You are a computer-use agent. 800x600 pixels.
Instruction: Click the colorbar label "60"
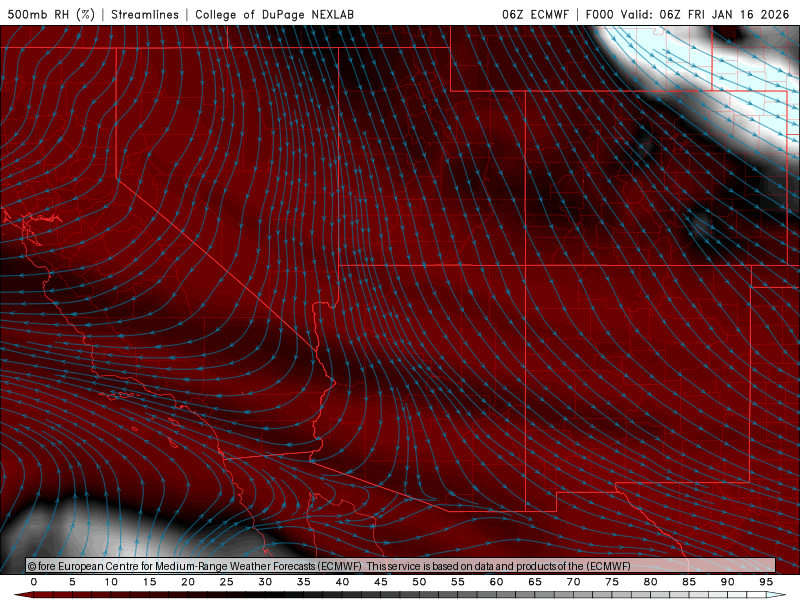point(496,582)
